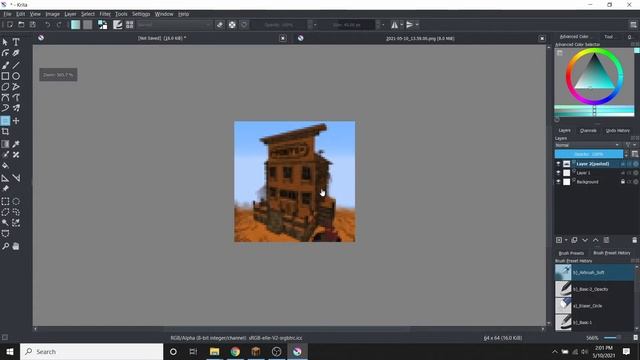640x360 pixels.
Task: Open the Settings menu
Action: point(141,14)
